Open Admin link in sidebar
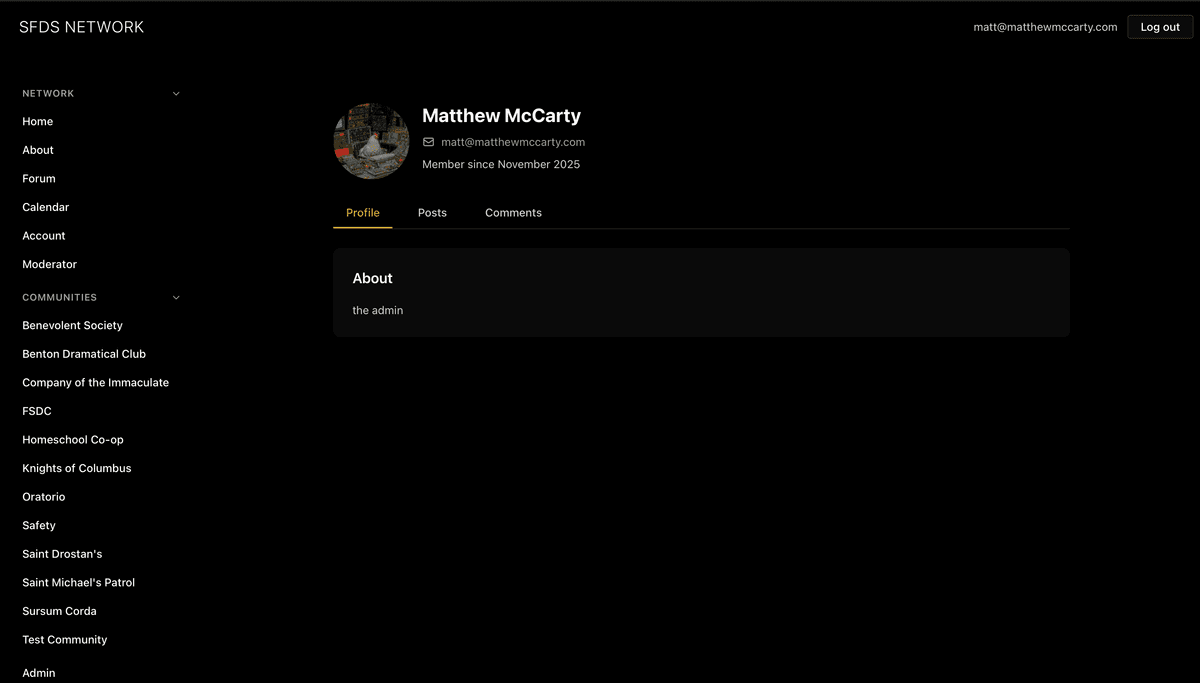 point(39,673)
